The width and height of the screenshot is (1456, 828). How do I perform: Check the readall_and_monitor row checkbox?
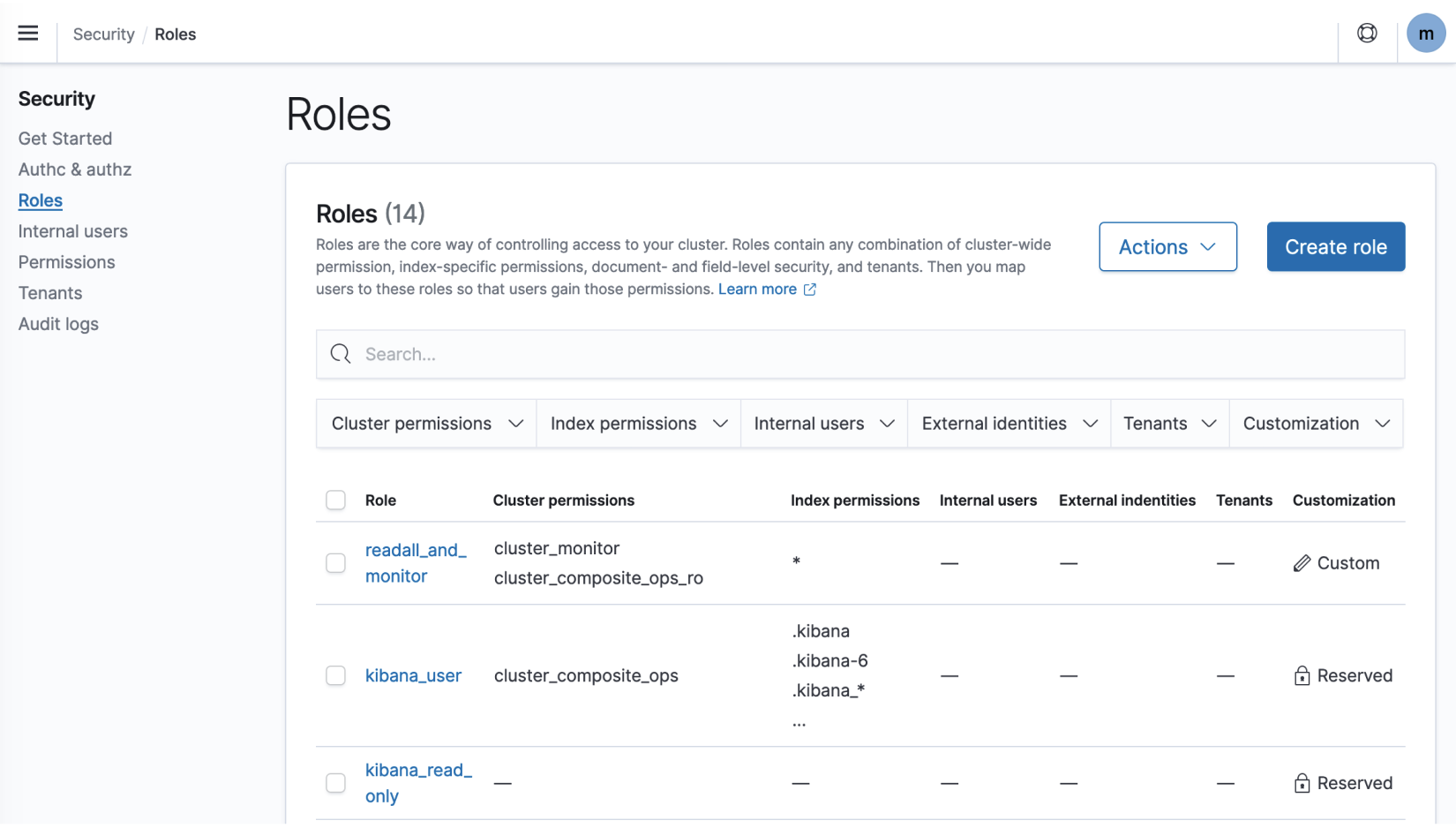[x=335, y=562]
